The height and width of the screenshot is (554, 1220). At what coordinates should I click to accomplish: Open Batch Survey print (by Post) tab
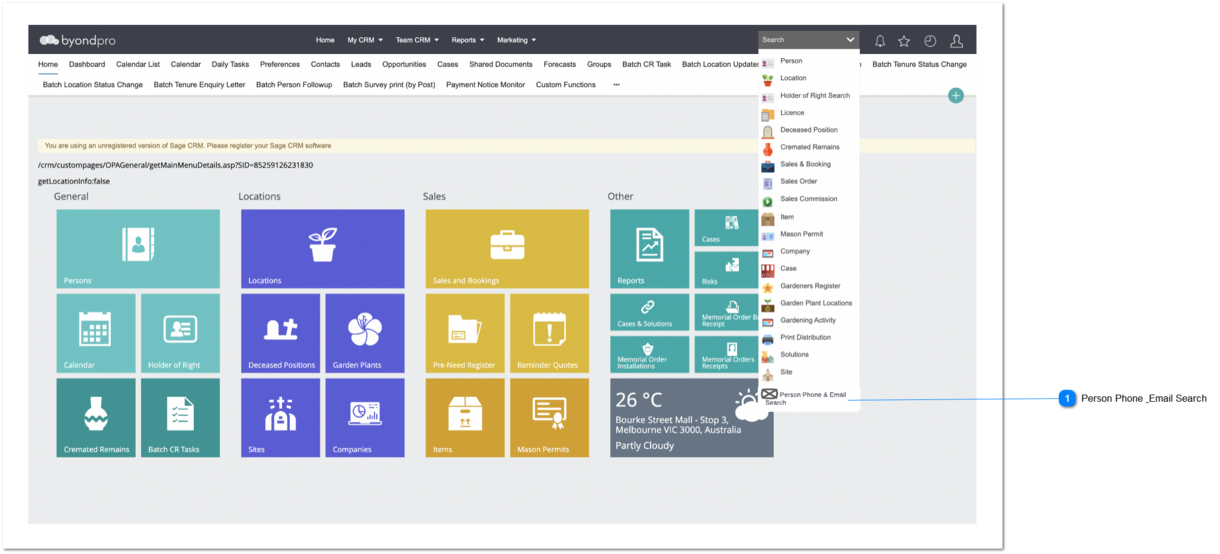pyautogui.click(x=389, y=85)
